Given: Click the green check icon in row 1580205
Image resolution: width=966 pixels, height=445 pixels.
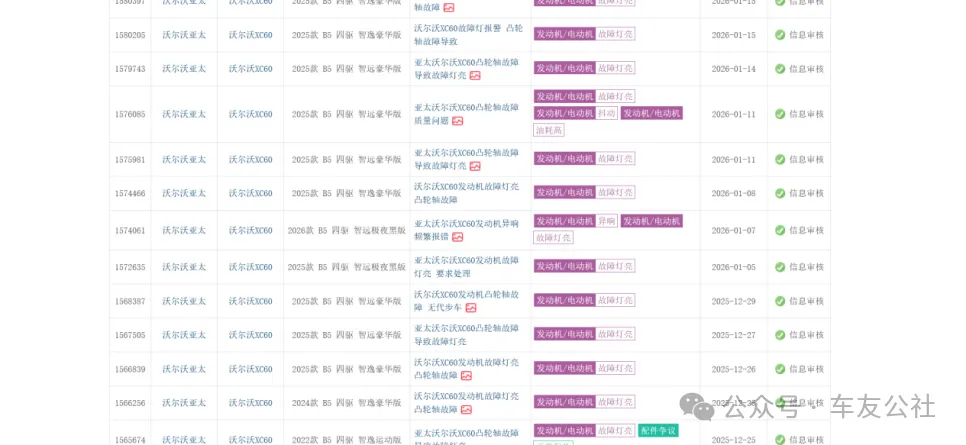Looking at the screenshot, I should [x=780, y=35].
